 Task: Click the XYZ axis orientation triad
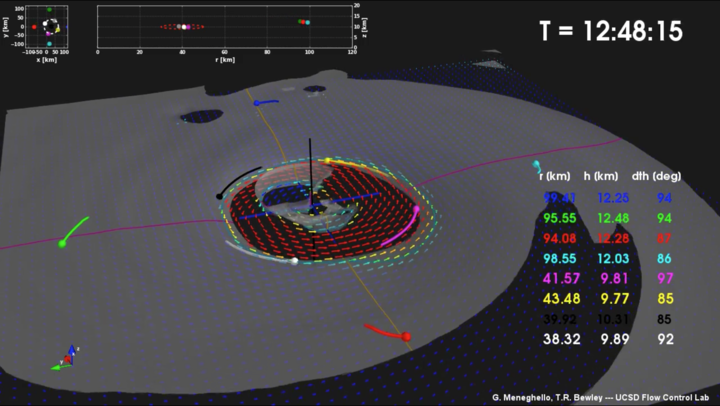click(x=67, y=357)
